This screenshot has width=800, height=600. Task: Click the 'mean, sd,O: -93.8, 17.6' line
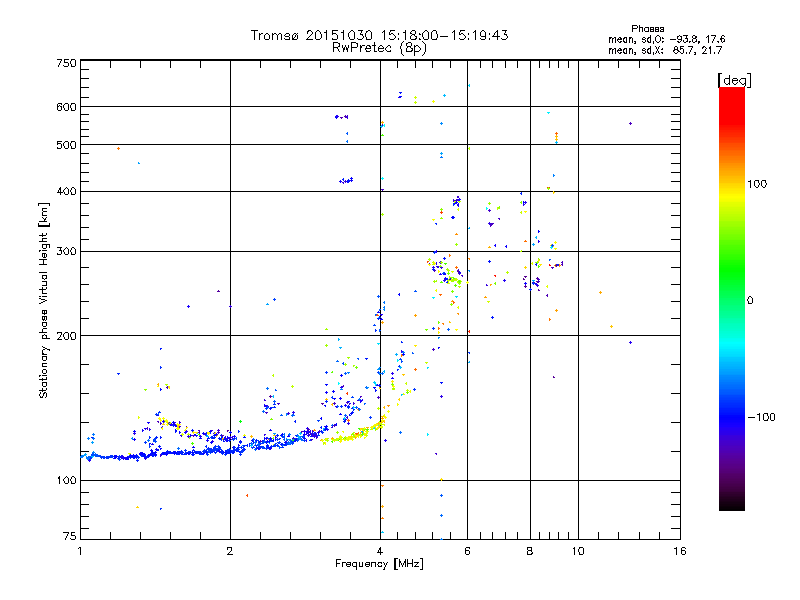point(666,39)
